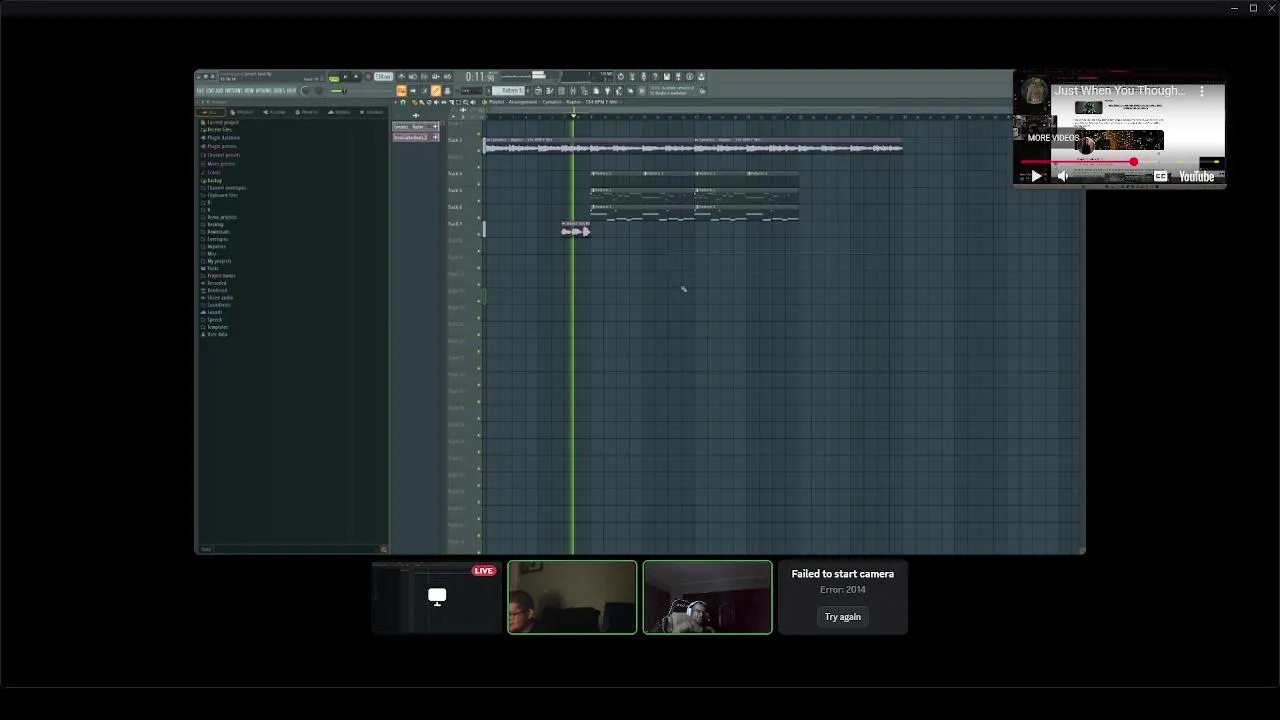The image size is (1280, 720).
Task: Click the info circle icon in toolbar
Action: [690, 77]
